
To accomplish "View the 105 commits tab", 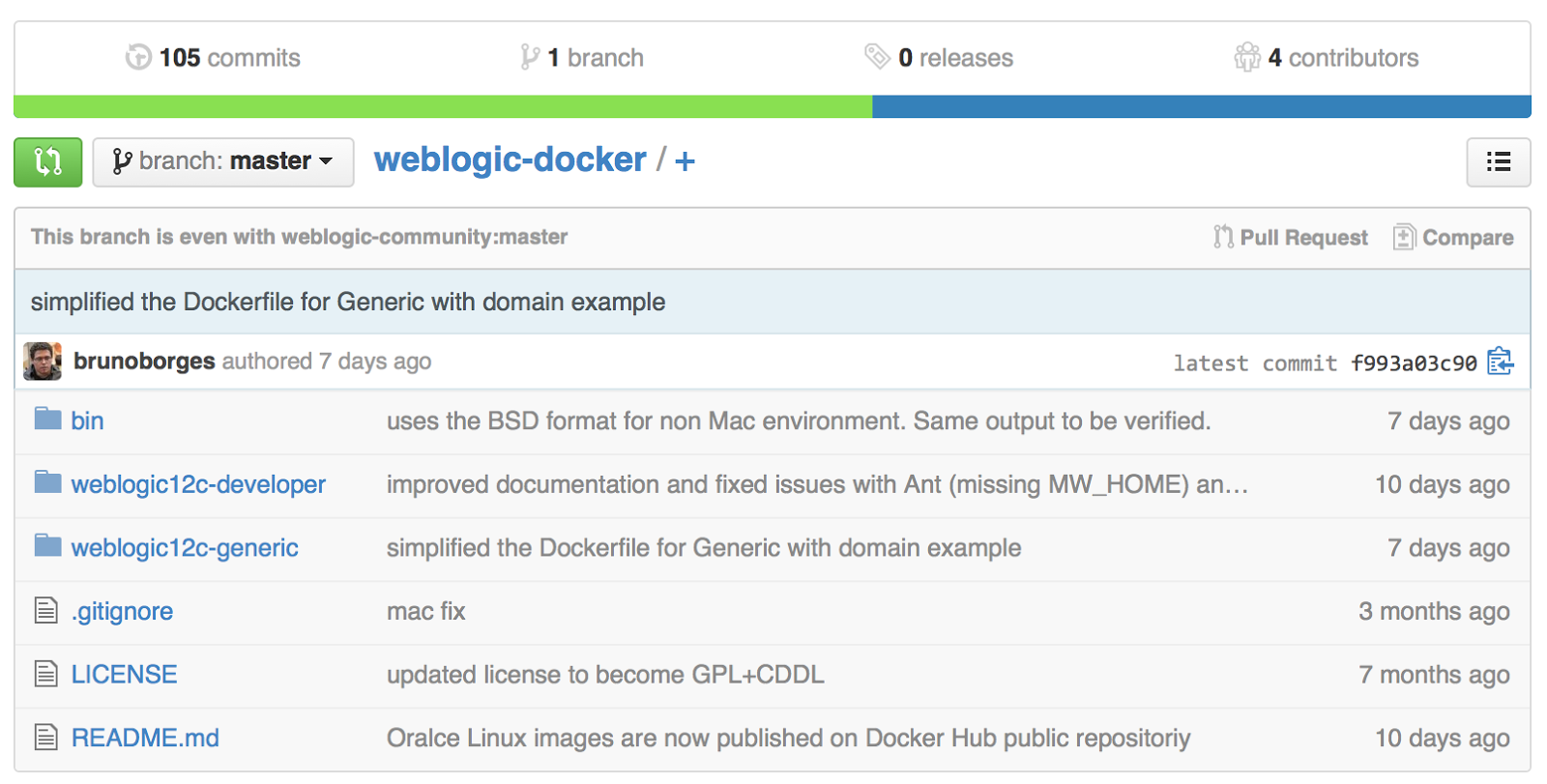I will click(214, 58).
